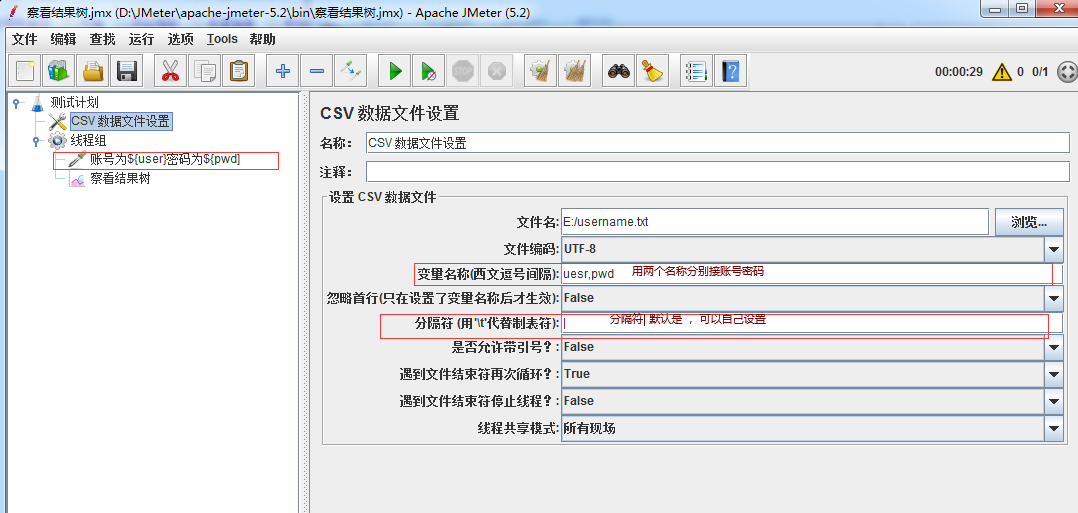This screenshot has height=513, width=1078.
Task: Click the Stop test icon
Action: (x=463, y=71)
